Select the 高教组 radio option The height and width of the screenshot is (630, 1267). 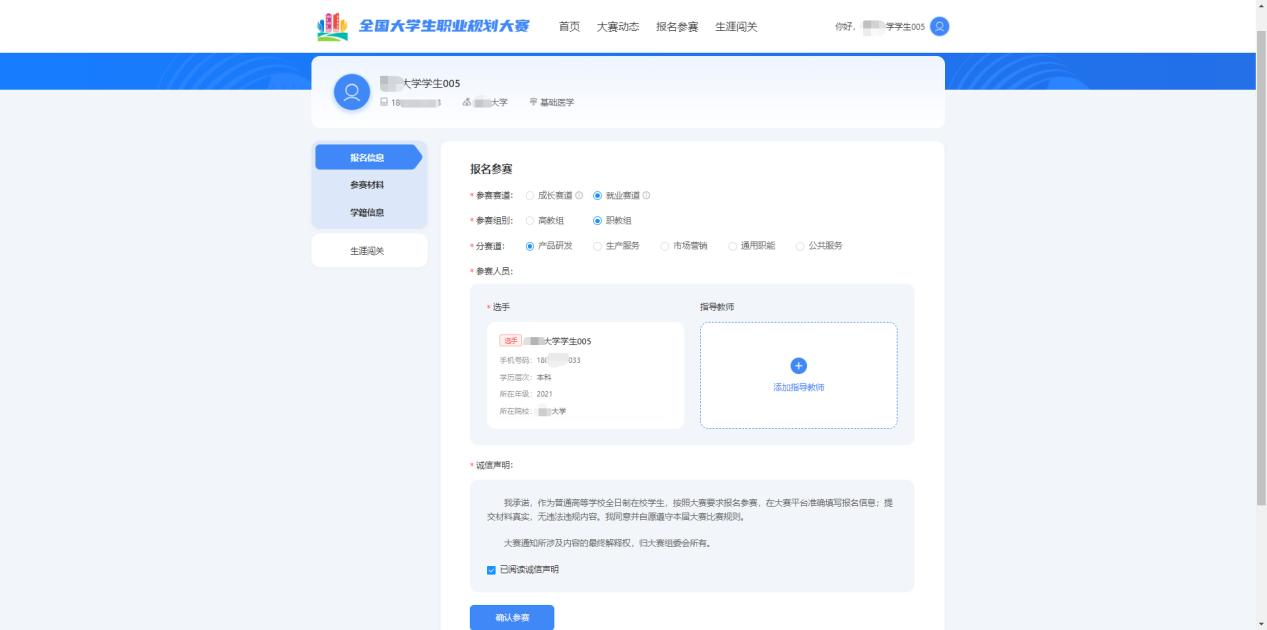530,220
